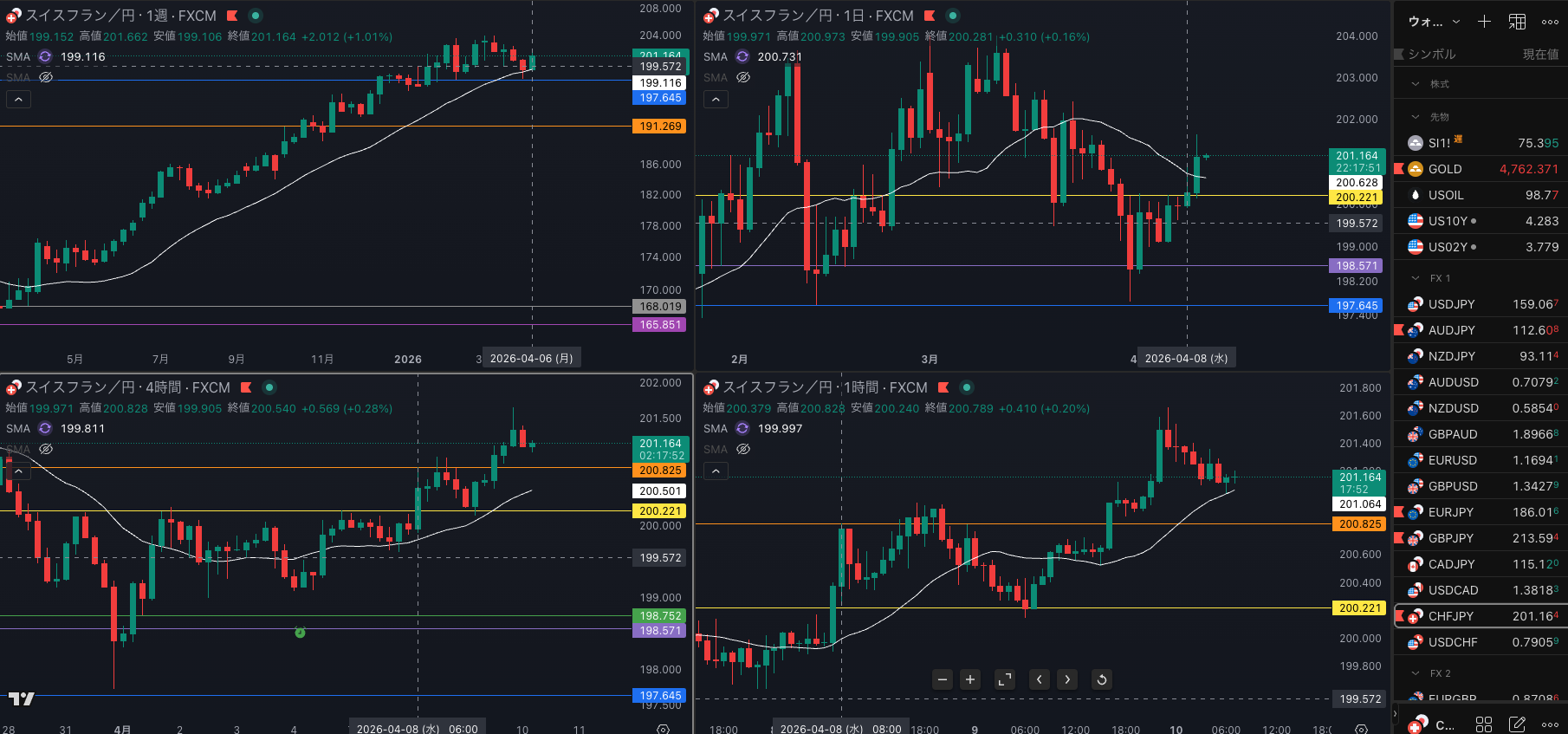Viewport: 1568px width, 734px height.
Task: Toggle the hidden SMA eye on the 1-hour chart
Action: pos(743,449)
